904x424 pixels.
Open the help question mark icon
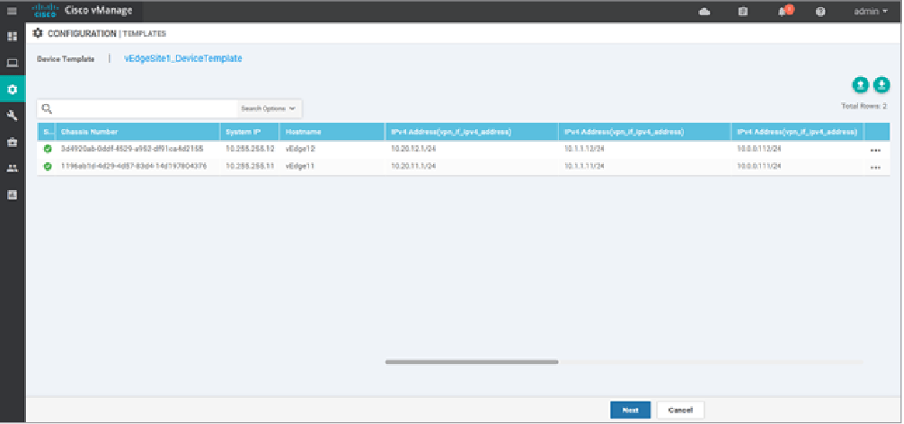[820, 12]
